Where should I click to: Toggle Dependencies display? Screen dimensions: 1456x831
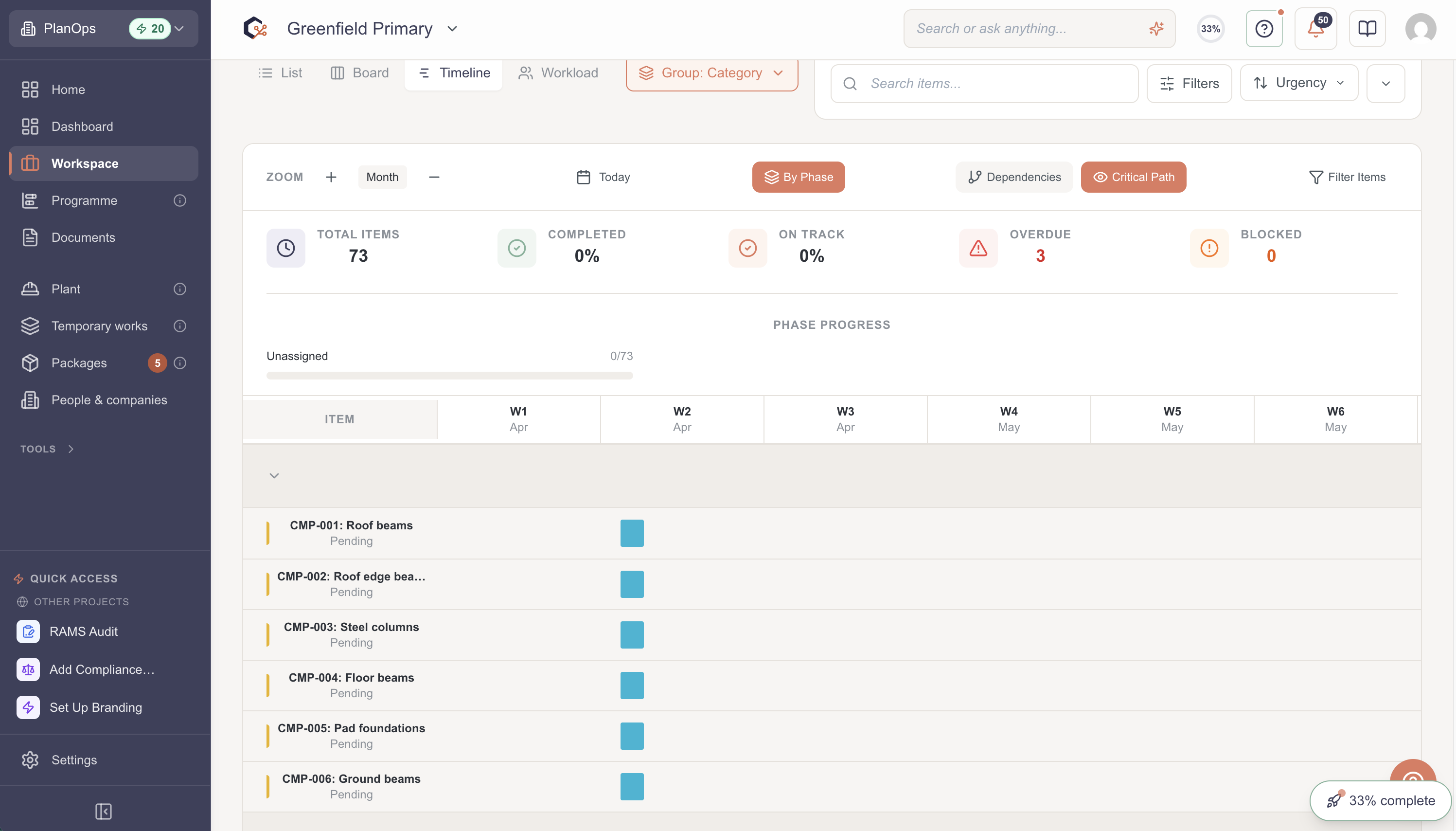(x=1014, y=177)
